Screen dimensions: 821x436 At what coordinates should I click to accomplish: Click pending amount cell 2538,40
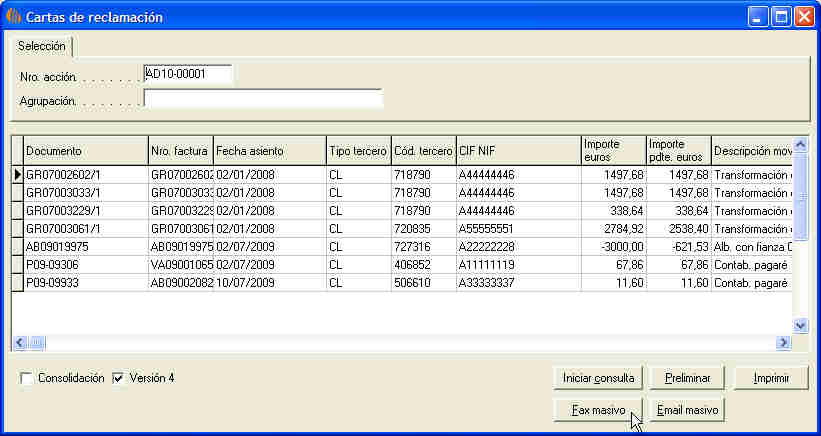[679, 229]
